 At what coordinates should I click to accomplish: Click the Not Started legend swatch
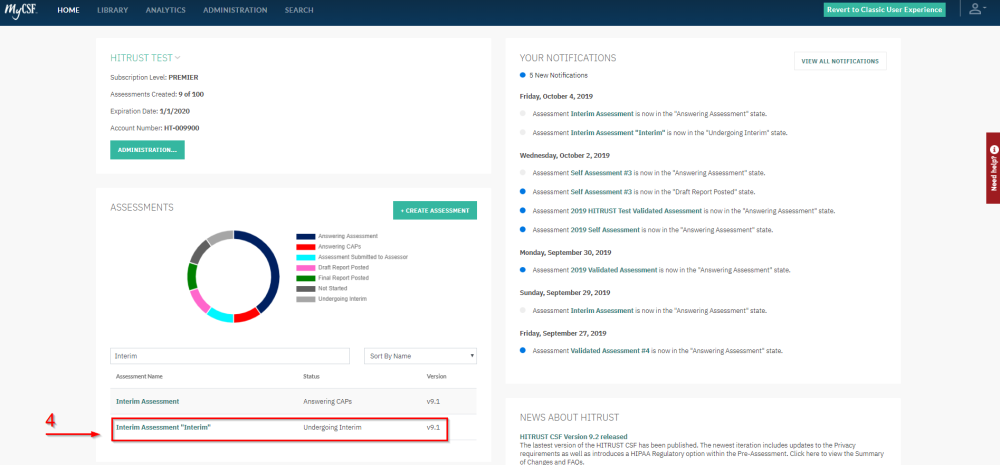[x=305, y=288]
